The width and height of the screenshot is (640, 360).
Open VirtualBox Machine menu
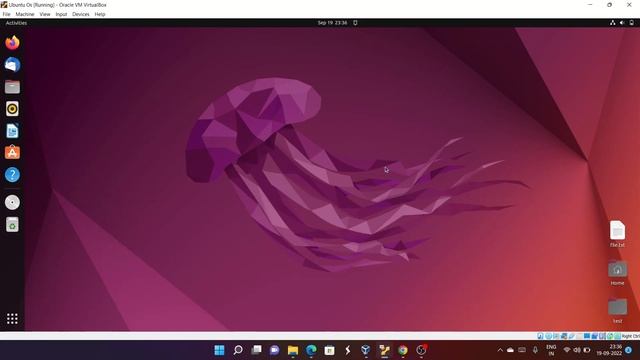(25, 14)
